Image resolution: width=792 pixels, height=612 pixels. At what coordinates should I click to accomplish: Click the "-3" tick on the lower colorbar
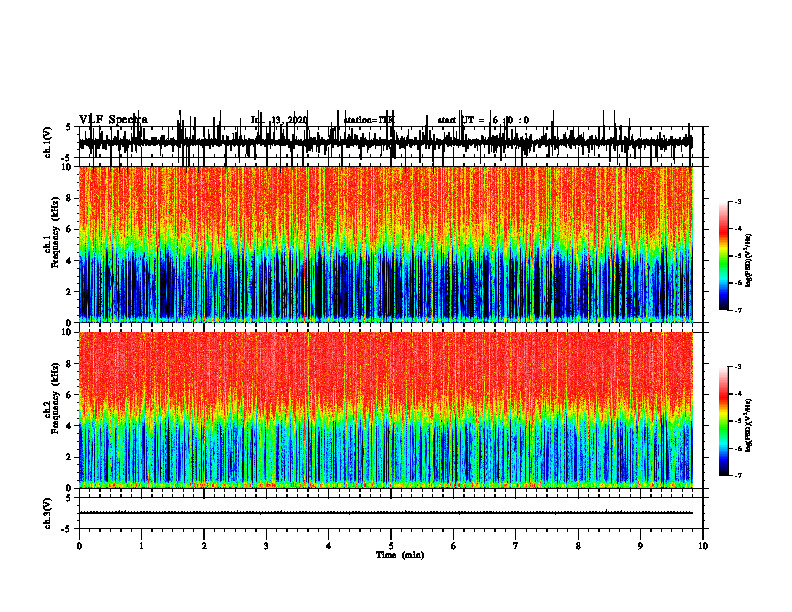(738, 367)
